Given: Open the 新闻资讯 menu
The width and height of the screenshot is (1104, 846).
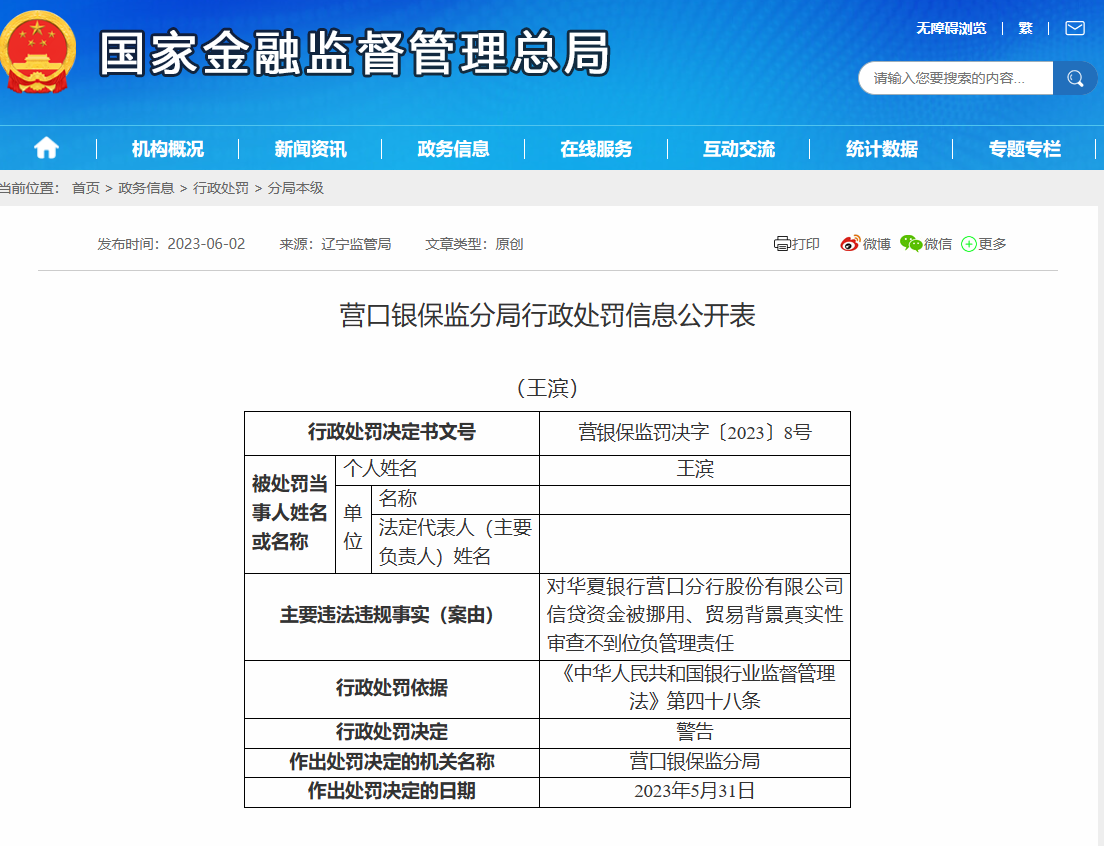Looking at the screenshot, I should pyautogui.click(x=310, y=149).
